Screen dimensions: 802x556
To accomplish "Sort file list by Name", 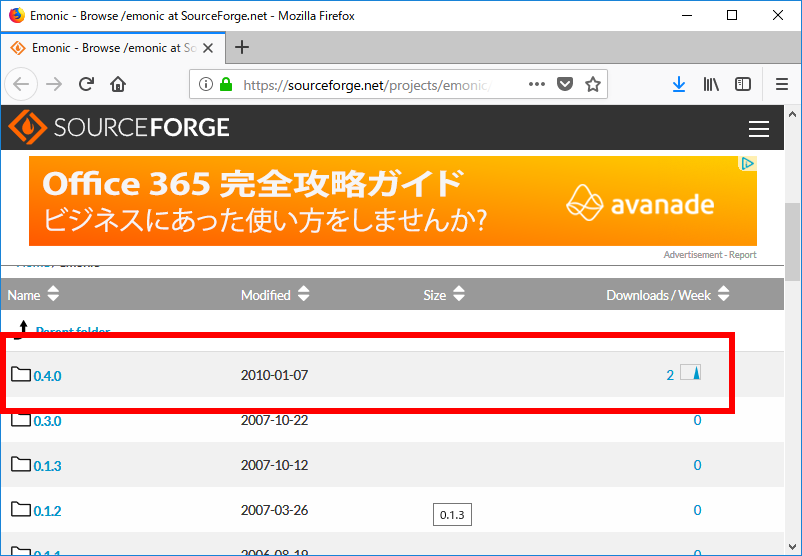I will 33,295.
